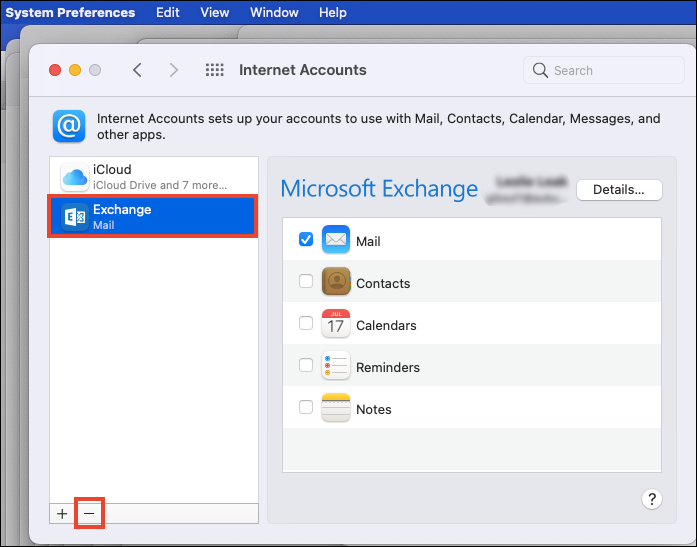The height and width of the screenshot is (547, 697).
Task: Click the Reminders app icon
Action: [336, 366]
